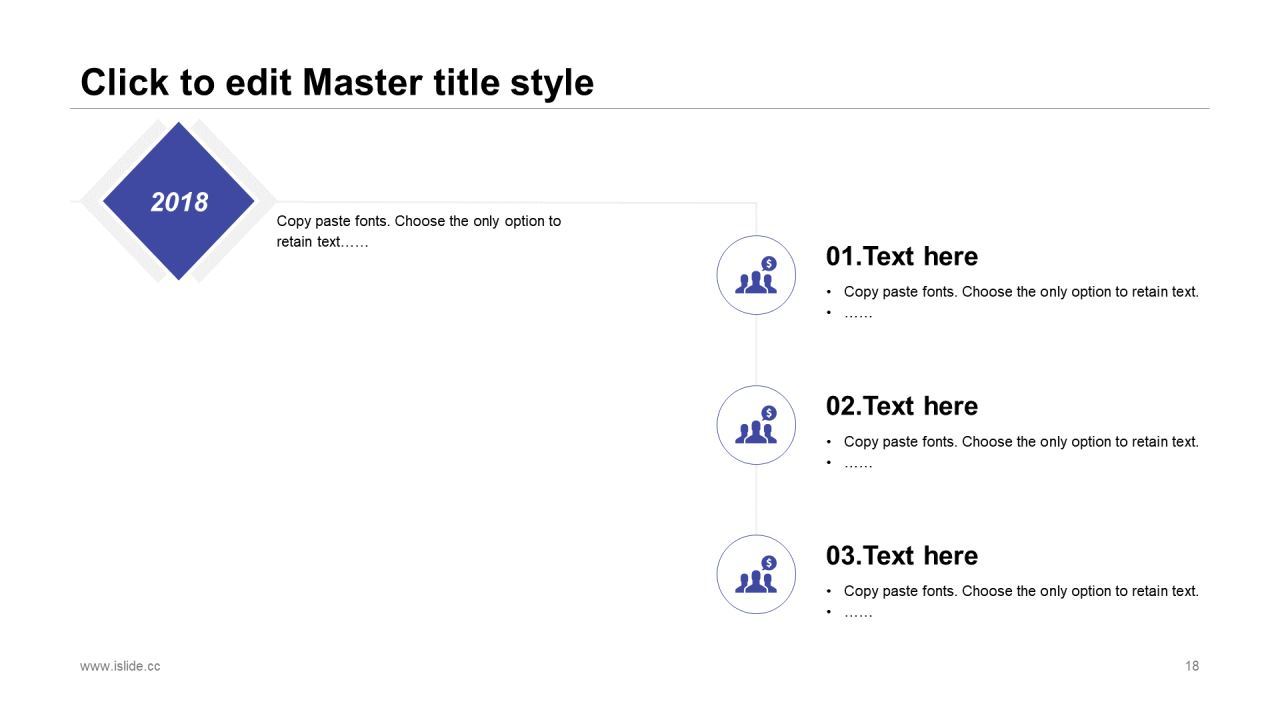Click the "……" bullet under 03.Text here

tap(858, 613)
